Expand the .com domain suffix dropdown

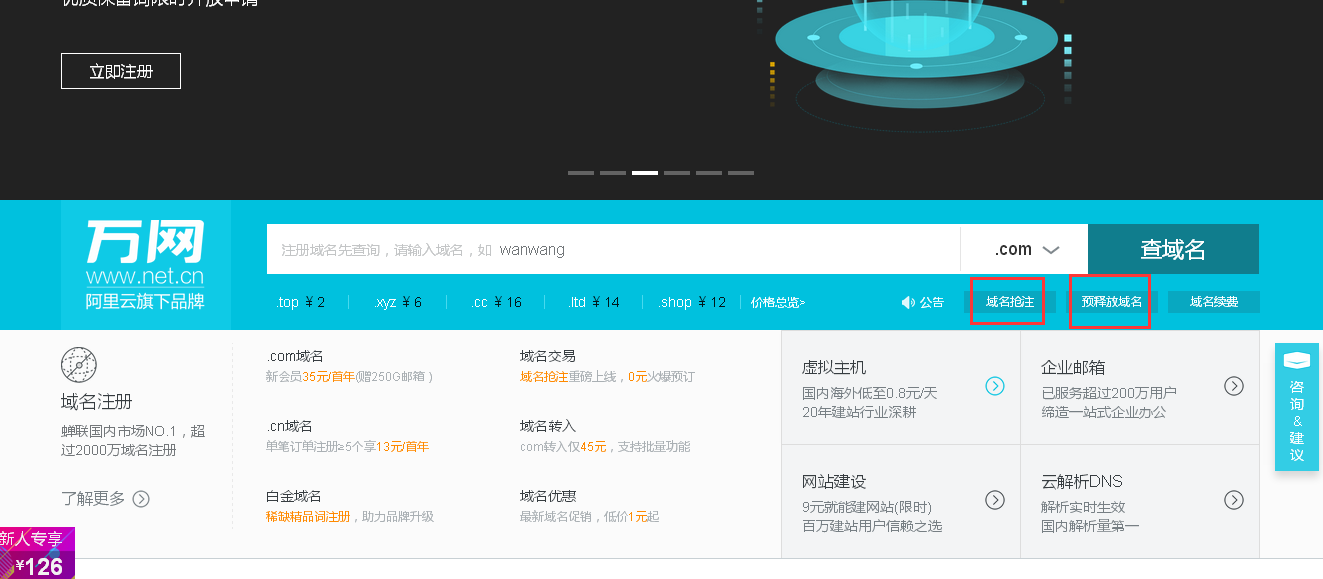point(1025,249)
